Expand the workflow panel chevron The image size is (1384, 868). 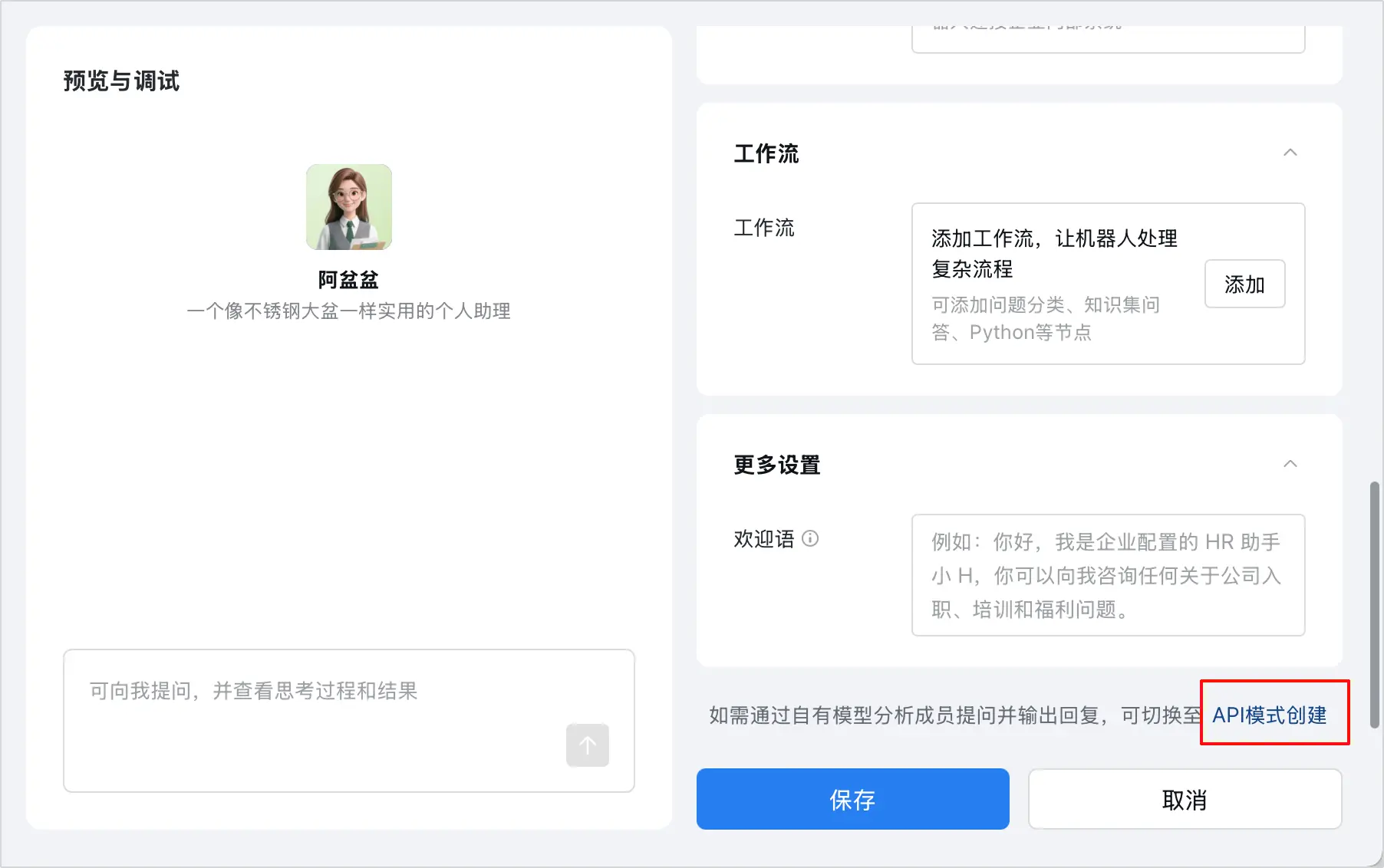tap(1290, 152)
